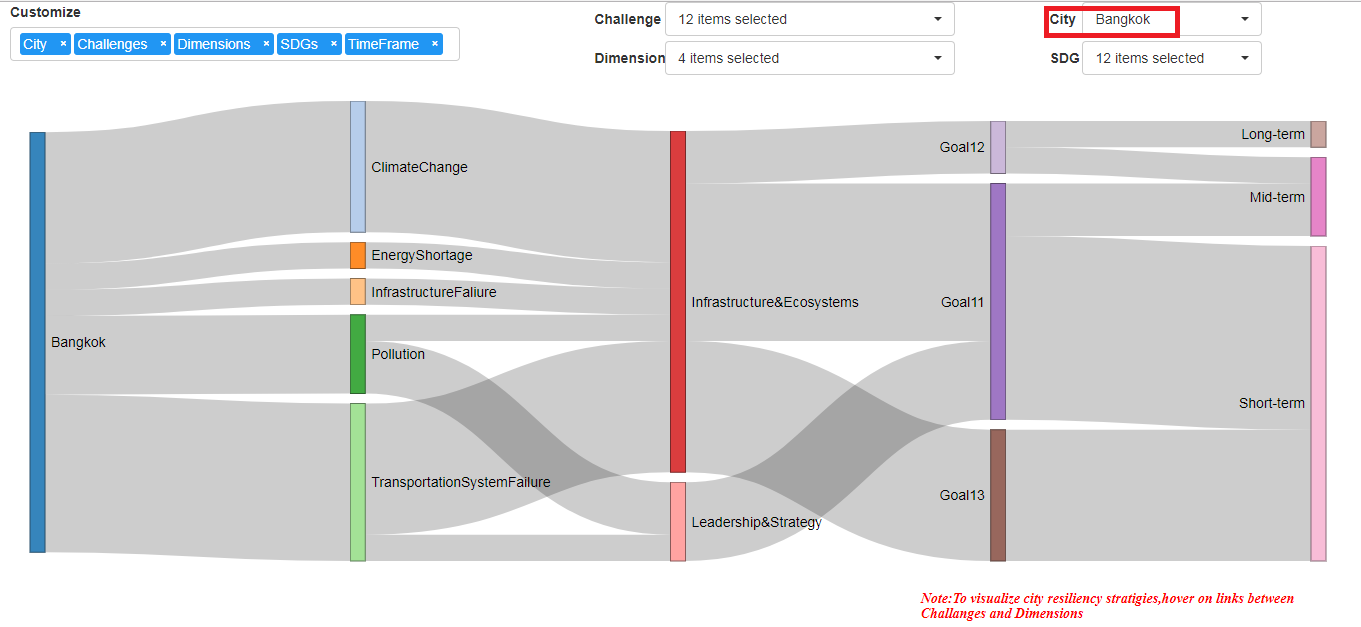
Task: Select the red Infrastructure&Ecosystems node
Action: pyautogui.click(x=678, y=302)
